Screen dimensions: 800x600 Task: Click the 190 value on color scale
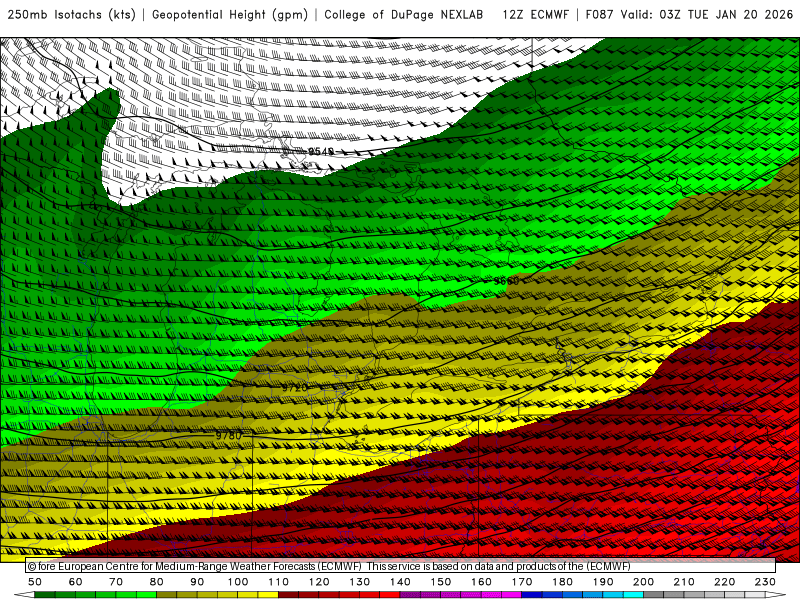(603, 582)
